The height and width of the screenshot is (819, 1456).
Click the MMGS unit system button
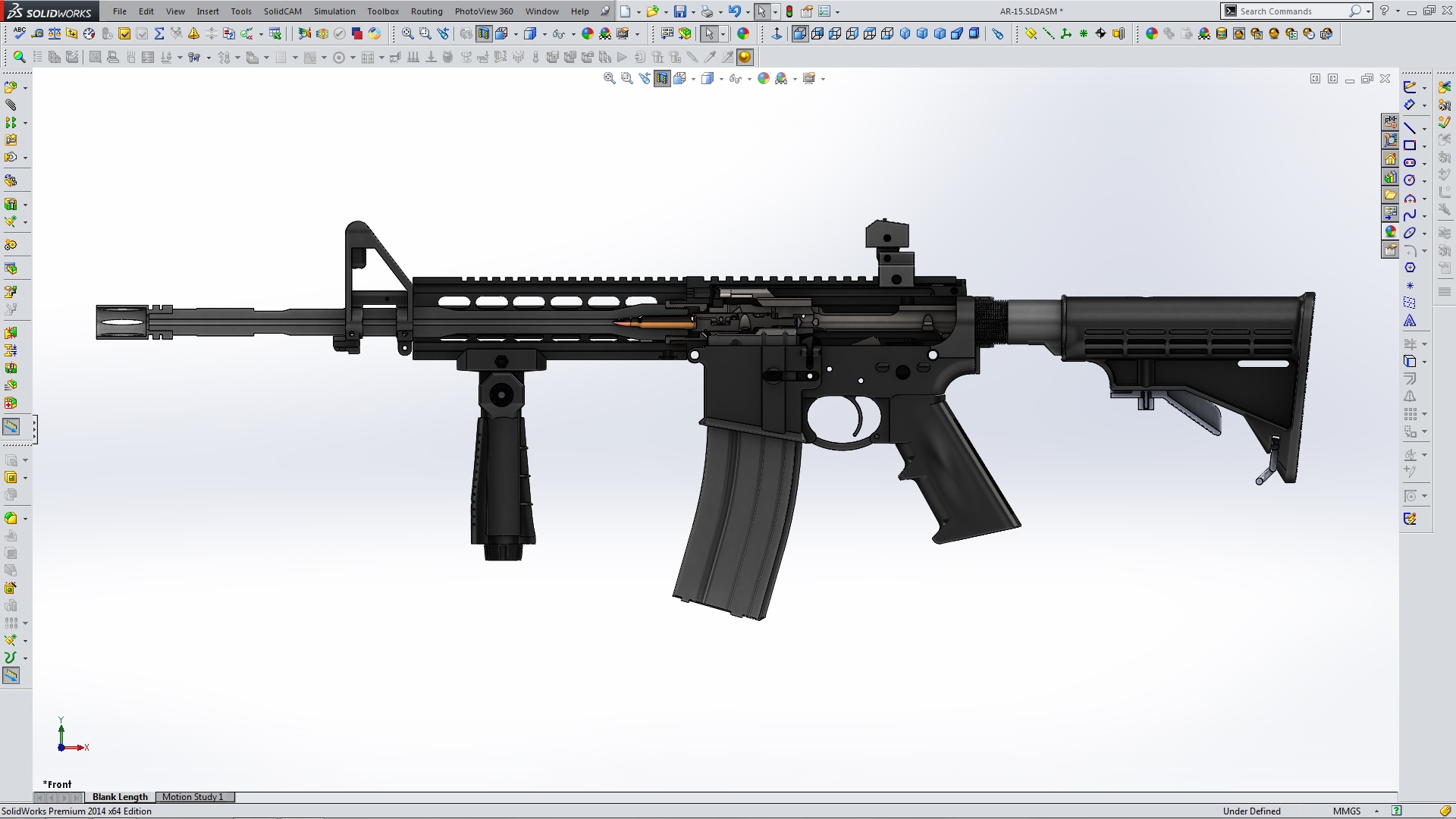click(x=1347, y=811)
